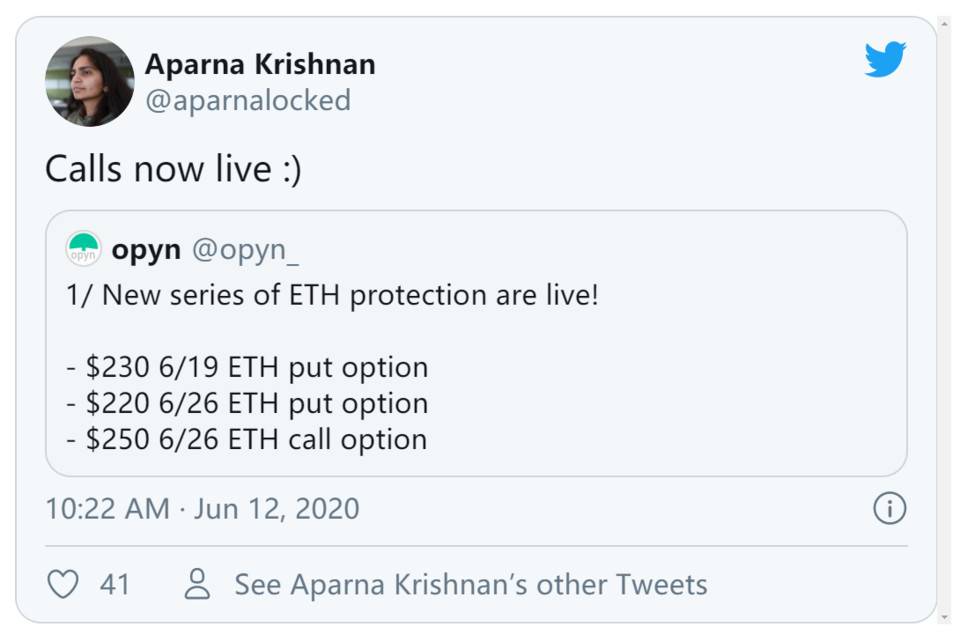Click the 41 likes count
Viewport: 960px width, 634px height.
click(x=115, y=584)
